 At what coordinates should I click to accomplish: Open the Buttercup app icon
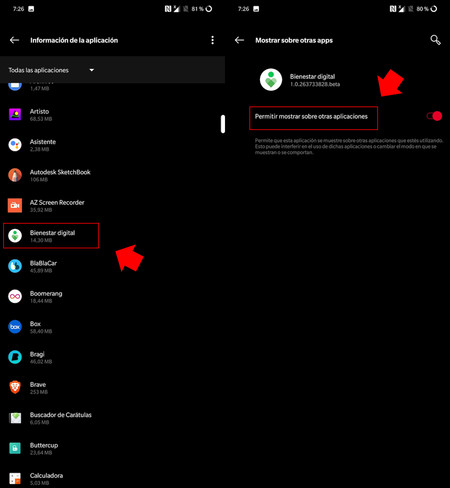tap(15, 448)
